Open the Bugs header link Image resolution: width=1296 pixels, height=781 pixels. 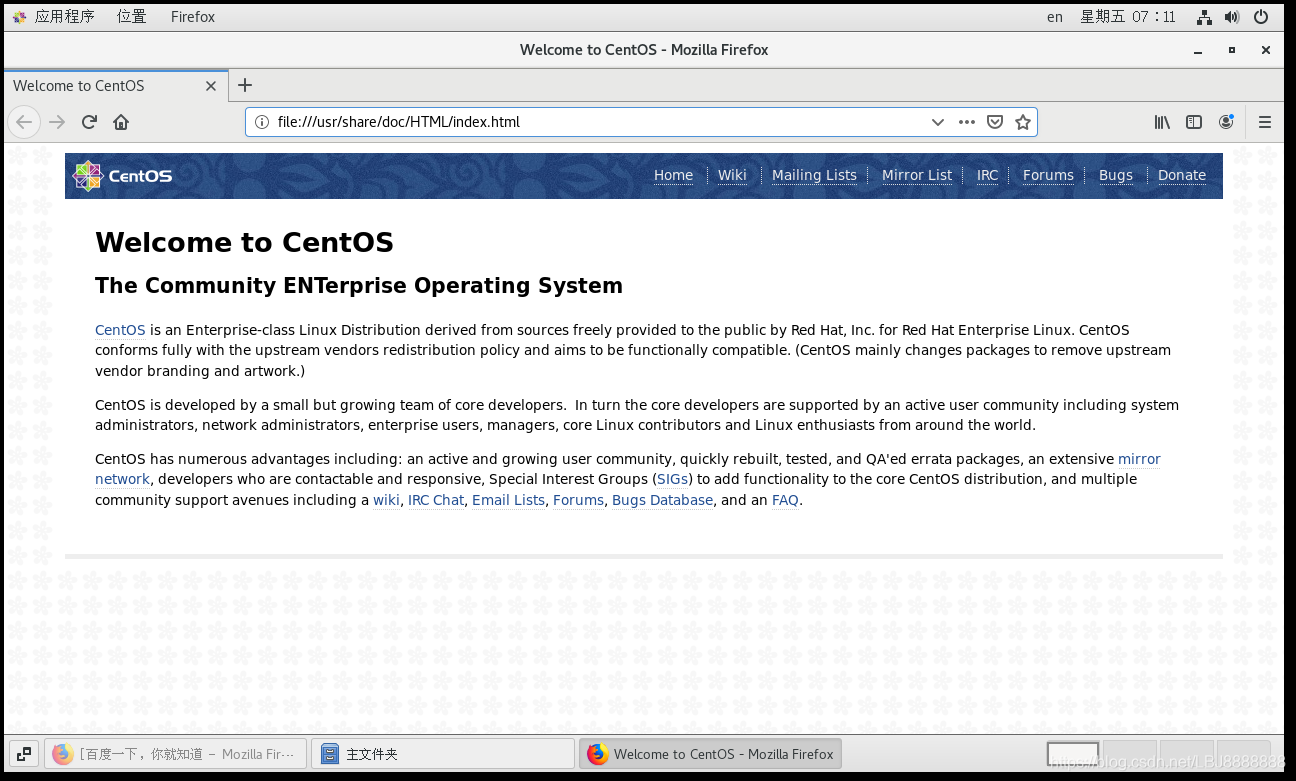pyautogui.click(x=1116, y=175)
